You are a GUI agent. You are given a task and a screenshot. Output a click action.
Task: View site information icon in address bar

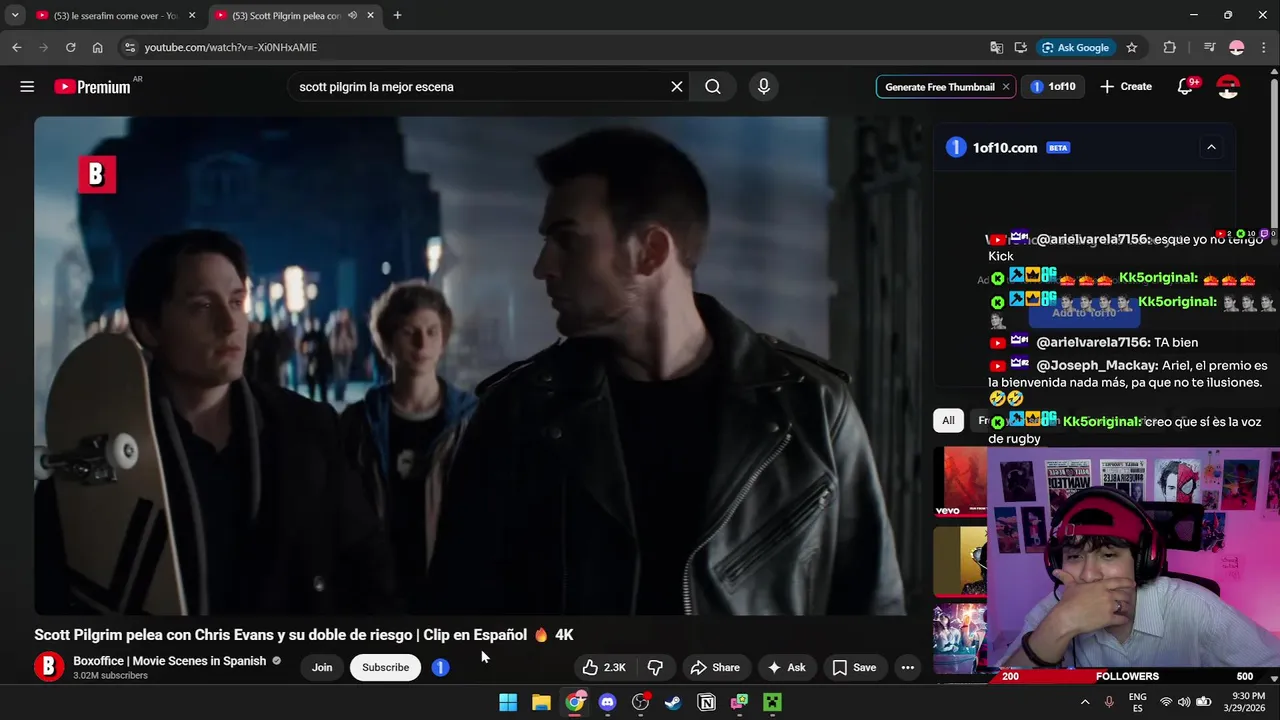[129, 47]
